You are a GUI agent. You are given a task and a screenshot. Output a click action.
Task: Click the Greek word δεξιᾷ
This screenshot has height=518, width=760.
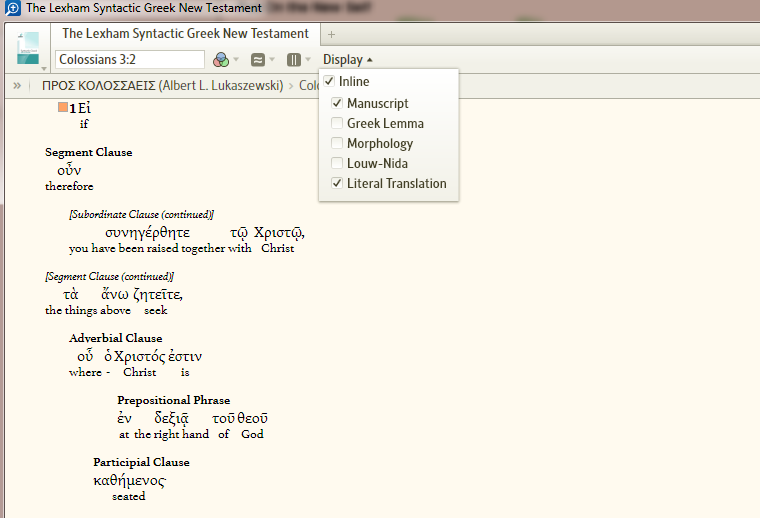pyautogui.click(x=172, y=418)
